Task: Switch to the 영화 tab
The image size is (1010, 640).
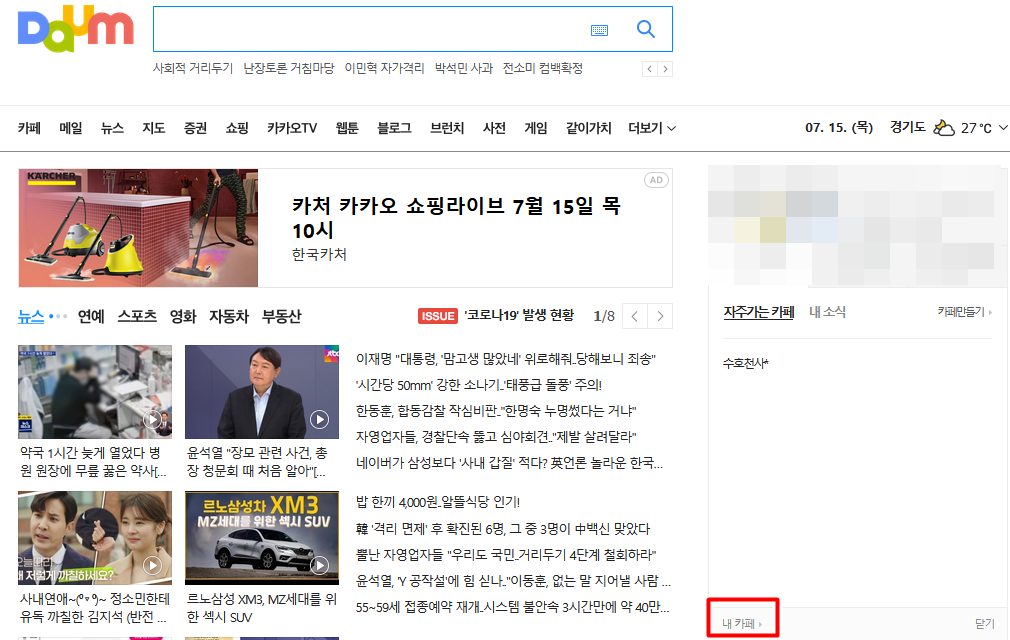Action: 183,316
